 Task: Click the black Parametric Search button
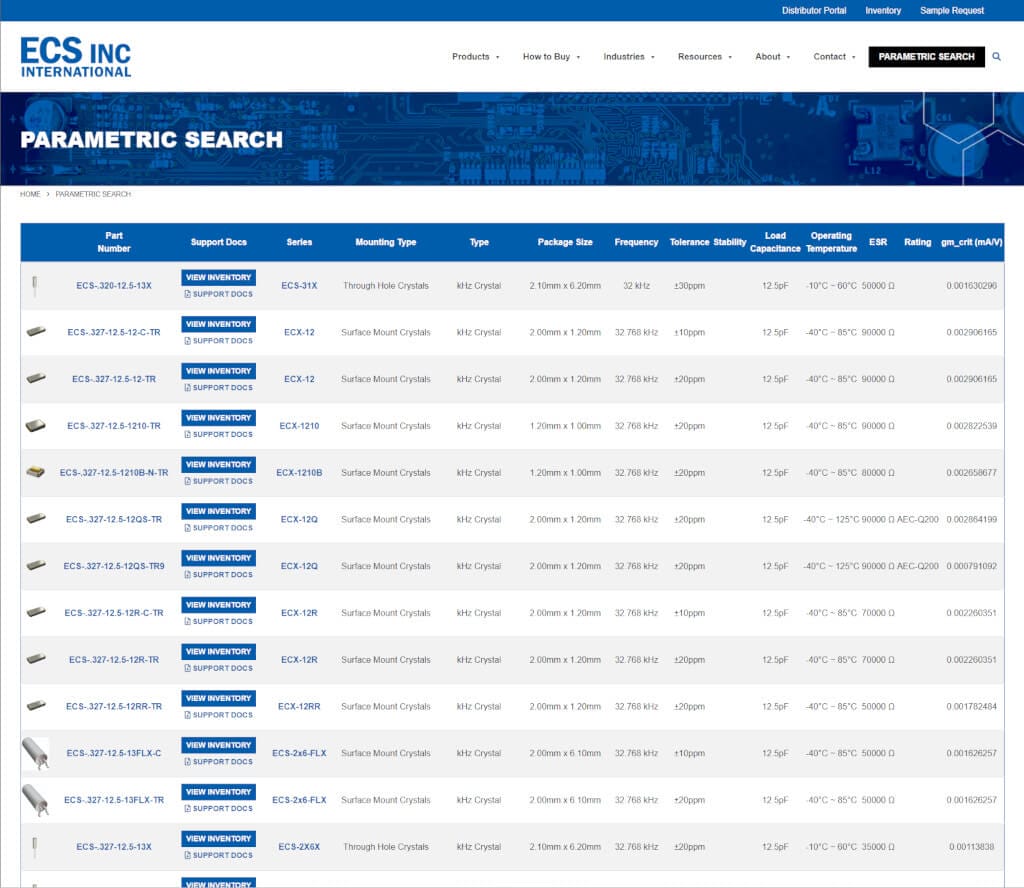click(926, 57)
